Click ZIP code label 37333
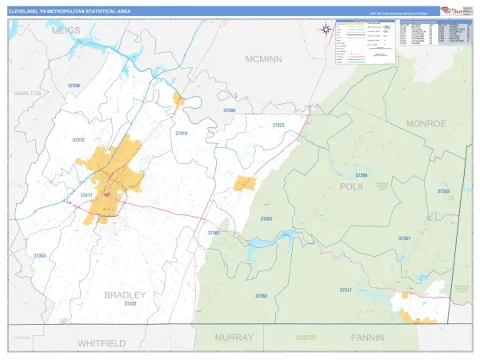 444,191
